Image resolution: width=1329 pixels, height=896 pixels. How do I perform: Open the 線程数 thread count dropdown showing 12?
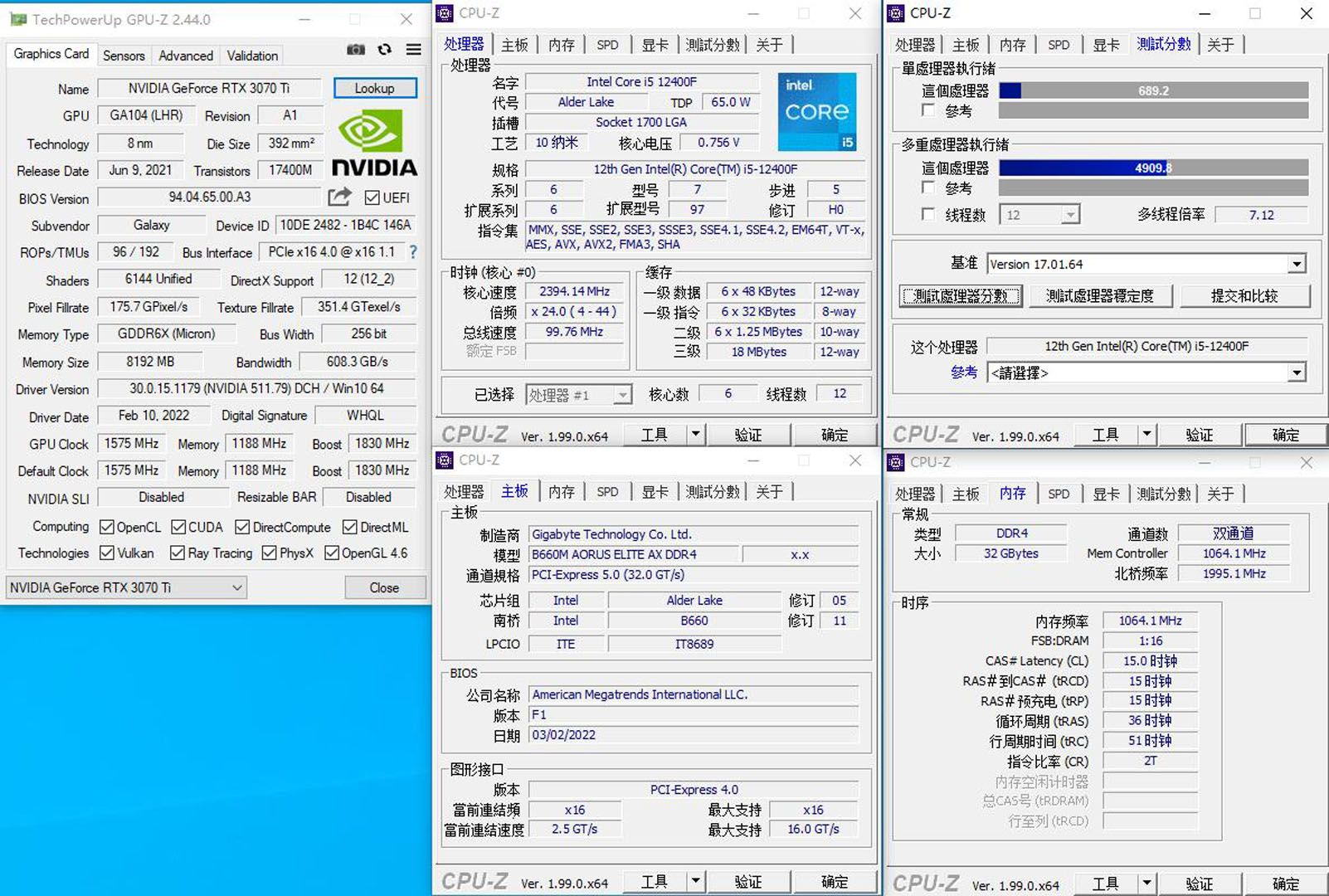(1070, 214)
